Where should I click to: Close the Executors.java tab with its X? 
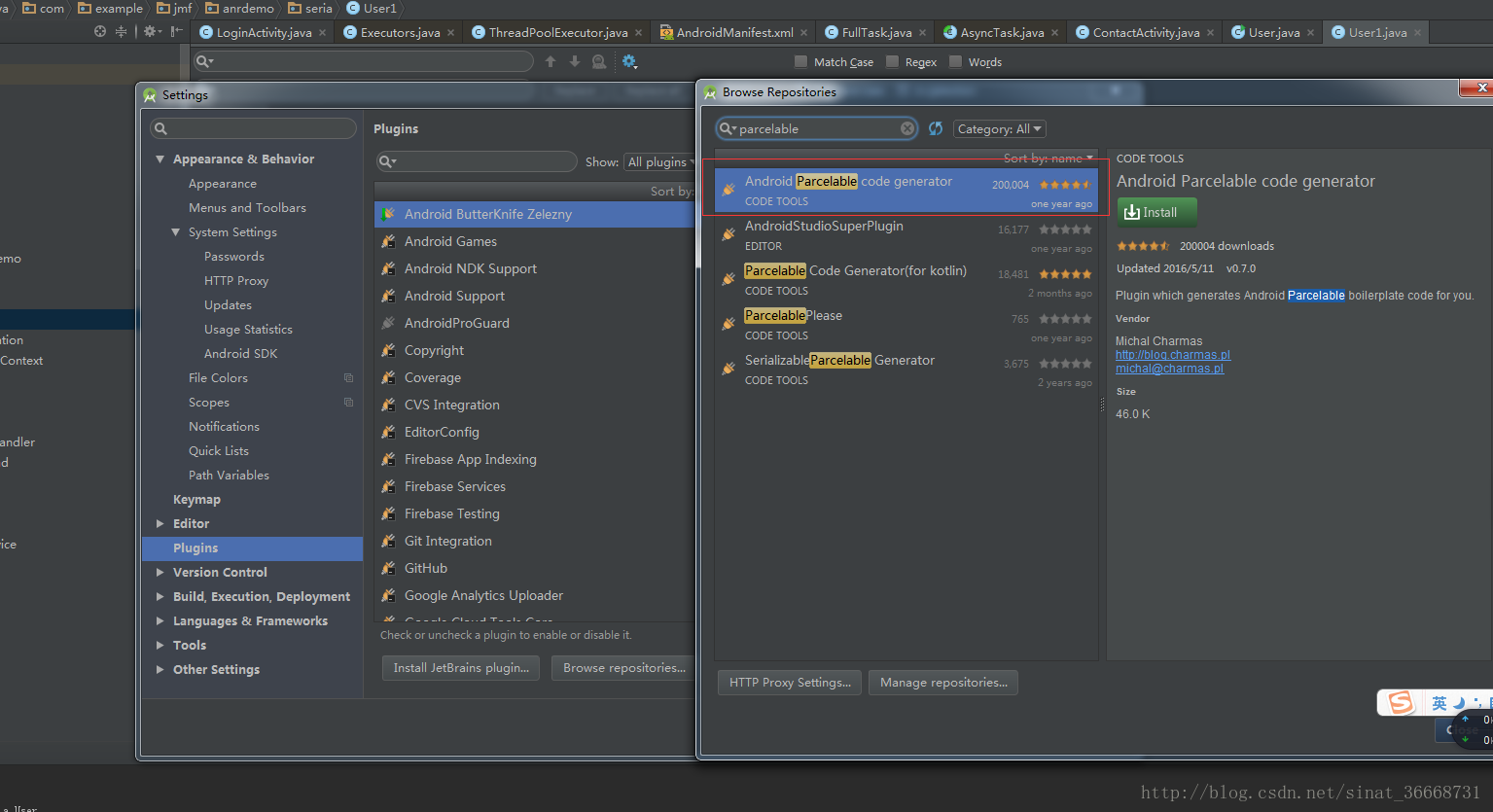tap(450, 32)
